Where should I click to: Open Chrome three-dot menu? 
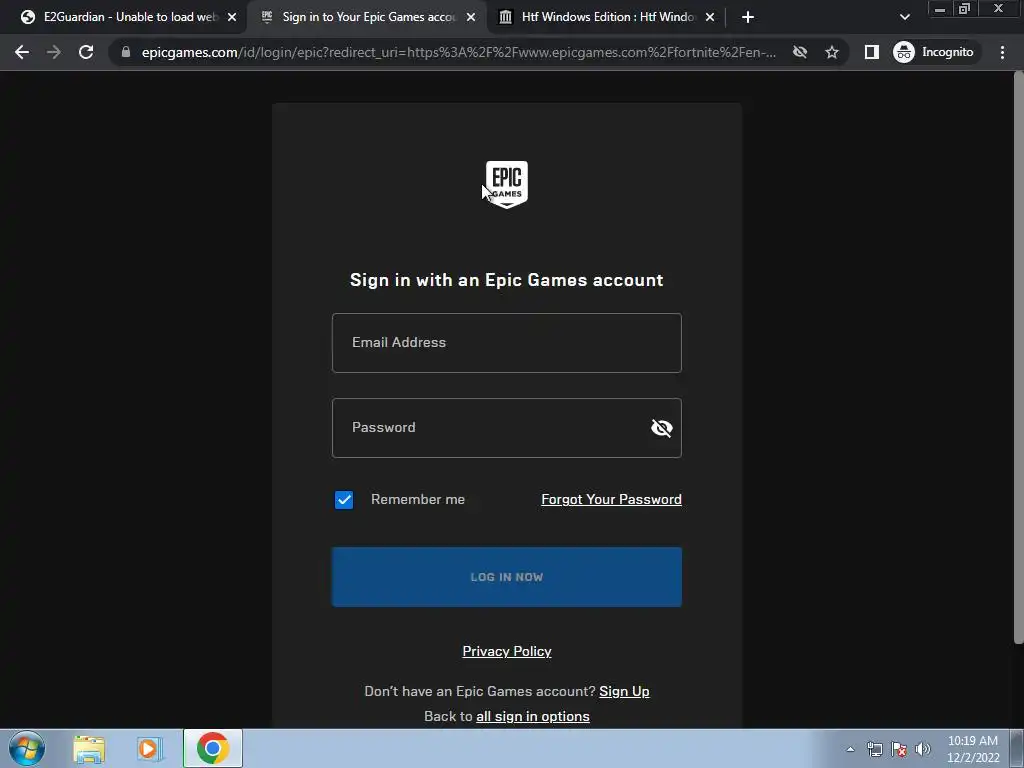click(x=1002, y=52)
